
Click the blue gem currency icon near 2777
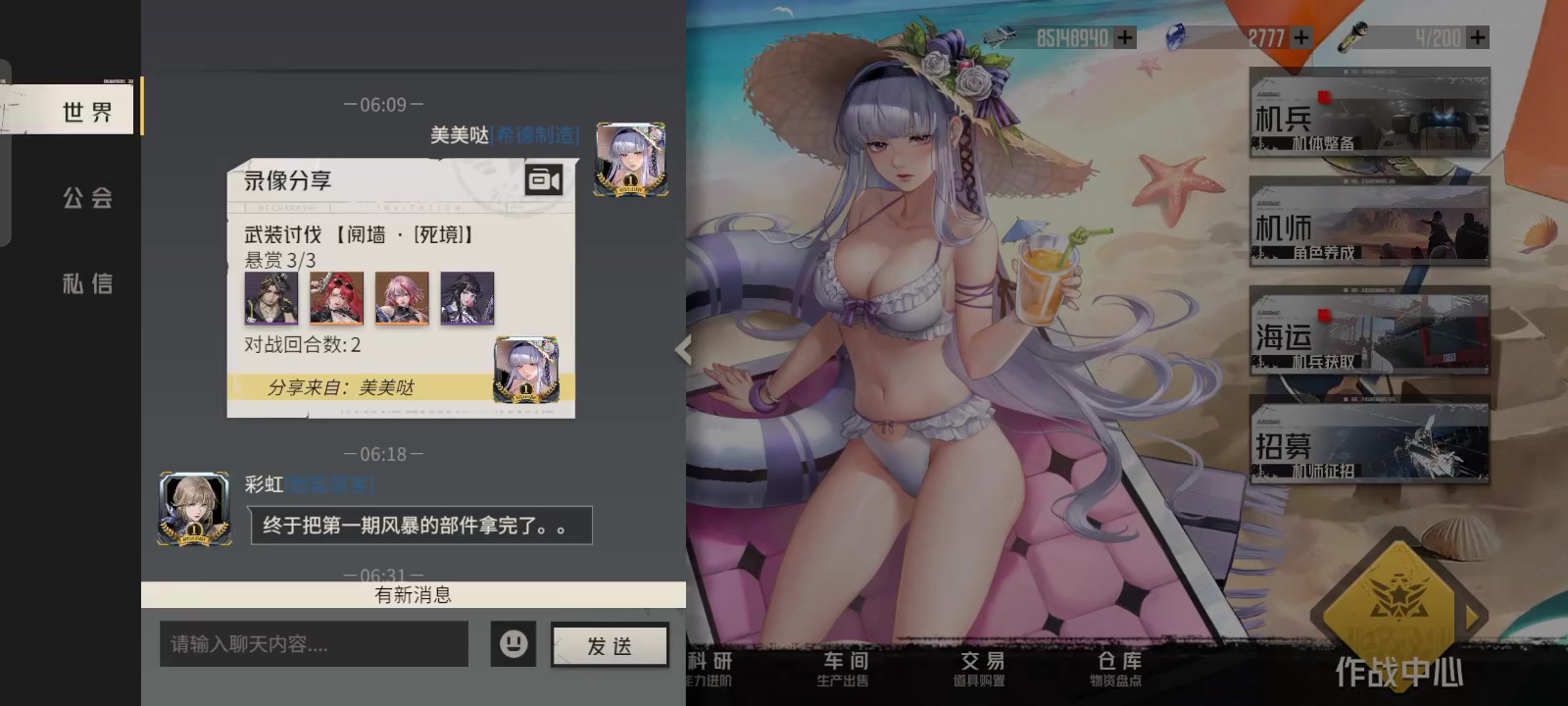1176,37
